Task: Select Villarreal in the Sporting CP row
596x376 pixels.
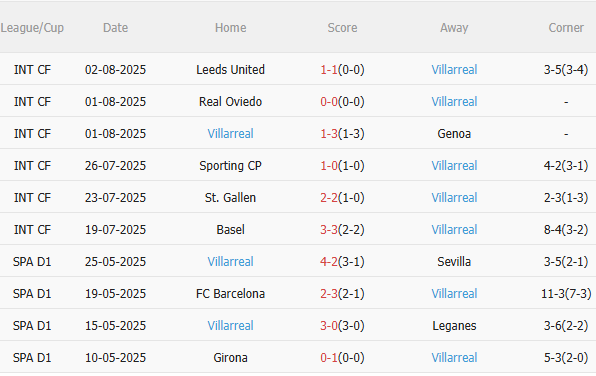Action: (x=454, y=165)
